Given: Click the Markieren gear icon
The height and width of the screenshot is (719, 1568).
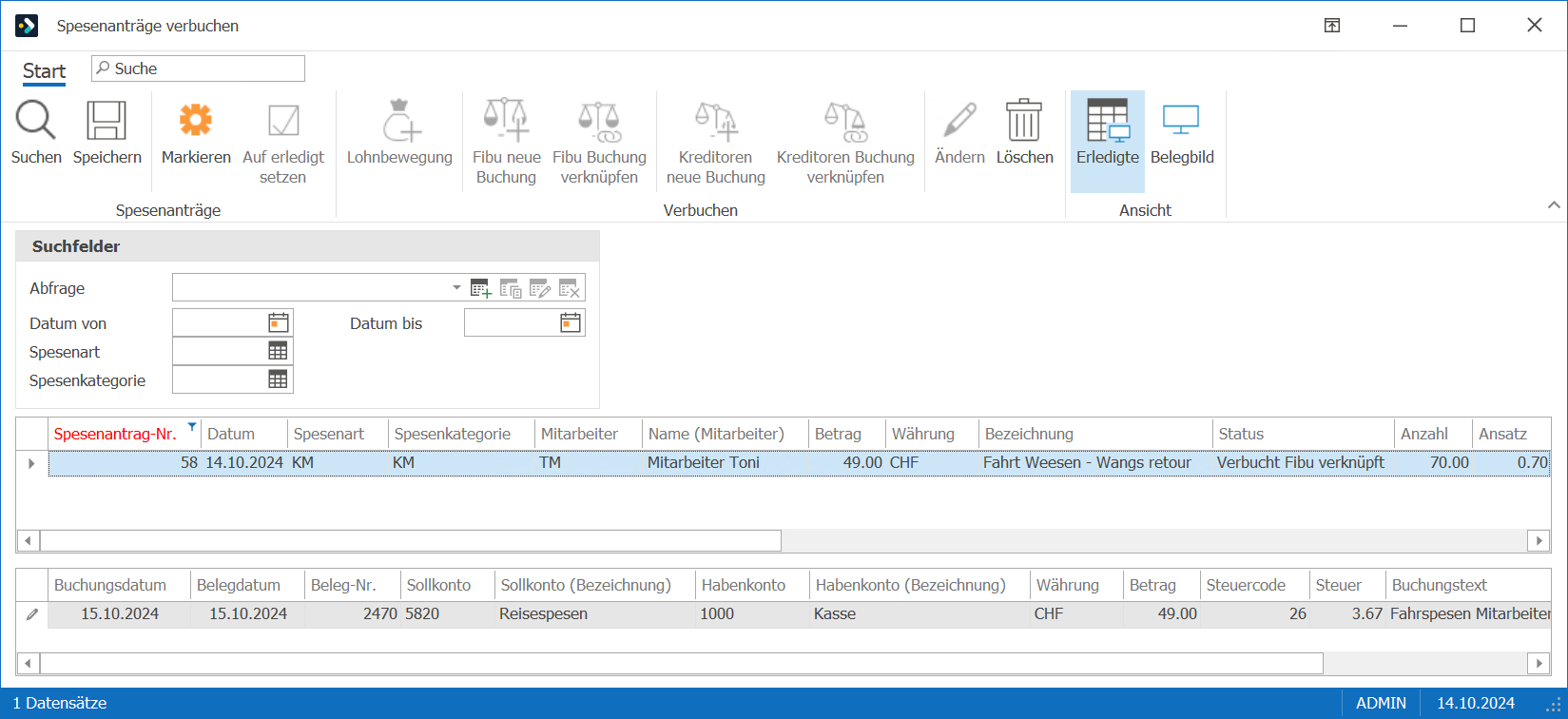Looking at the screenshot, I should tap(196, 121).
